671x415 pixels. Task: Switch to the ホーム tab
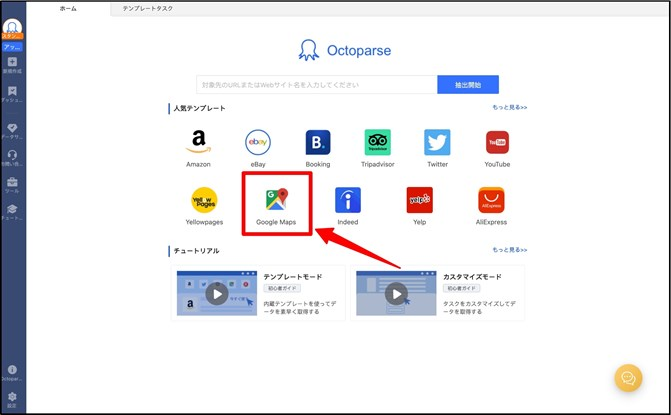coord(68,9)
